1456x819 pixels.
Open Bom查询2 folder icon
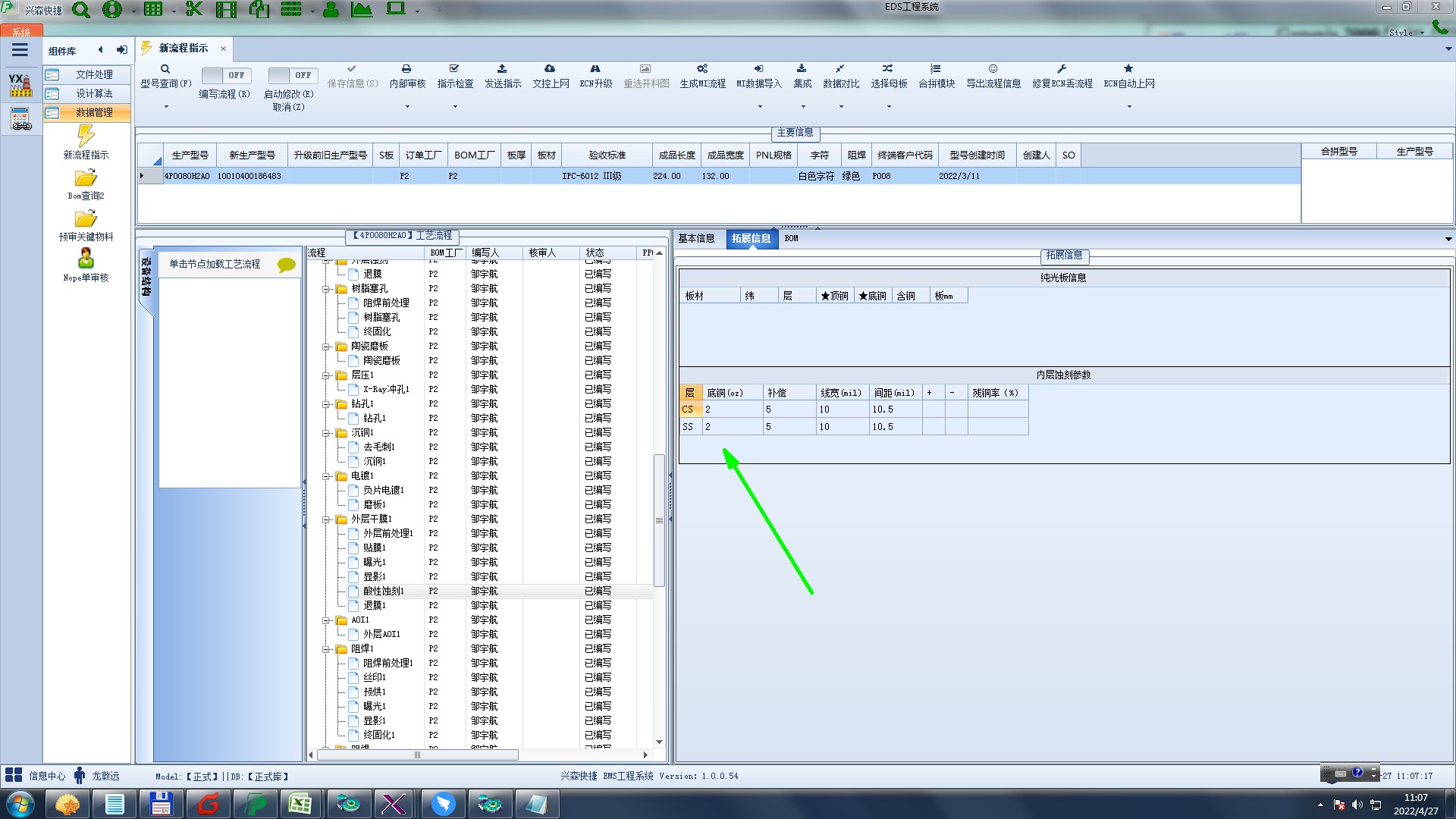86,178
